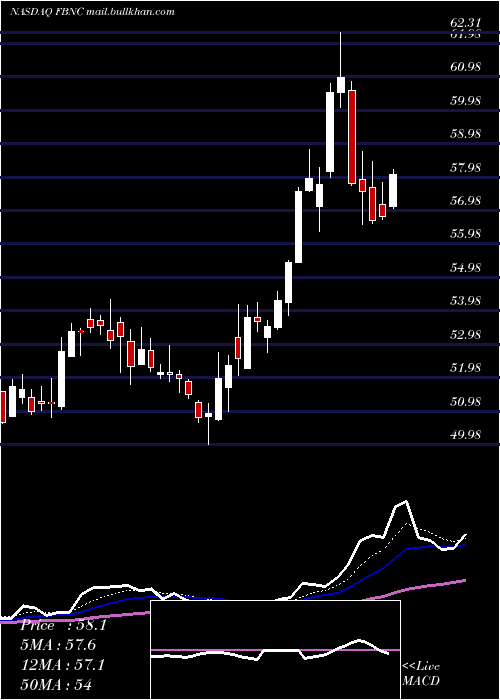Click the 57.98 price level label
This screenshot has height=700, width=500.
tap(466, 167)
